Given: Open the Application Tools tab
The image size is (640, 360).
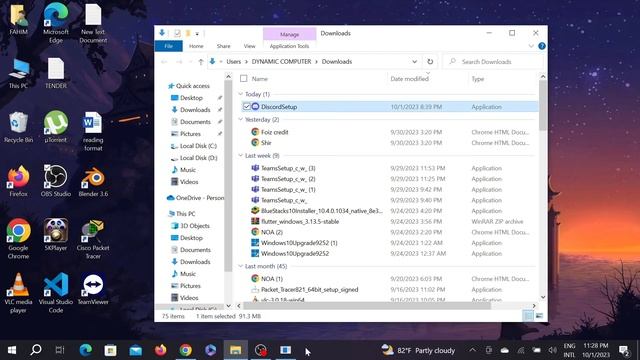Looking at the screenshot, I should pyautogui.click(x=289, y=46).
